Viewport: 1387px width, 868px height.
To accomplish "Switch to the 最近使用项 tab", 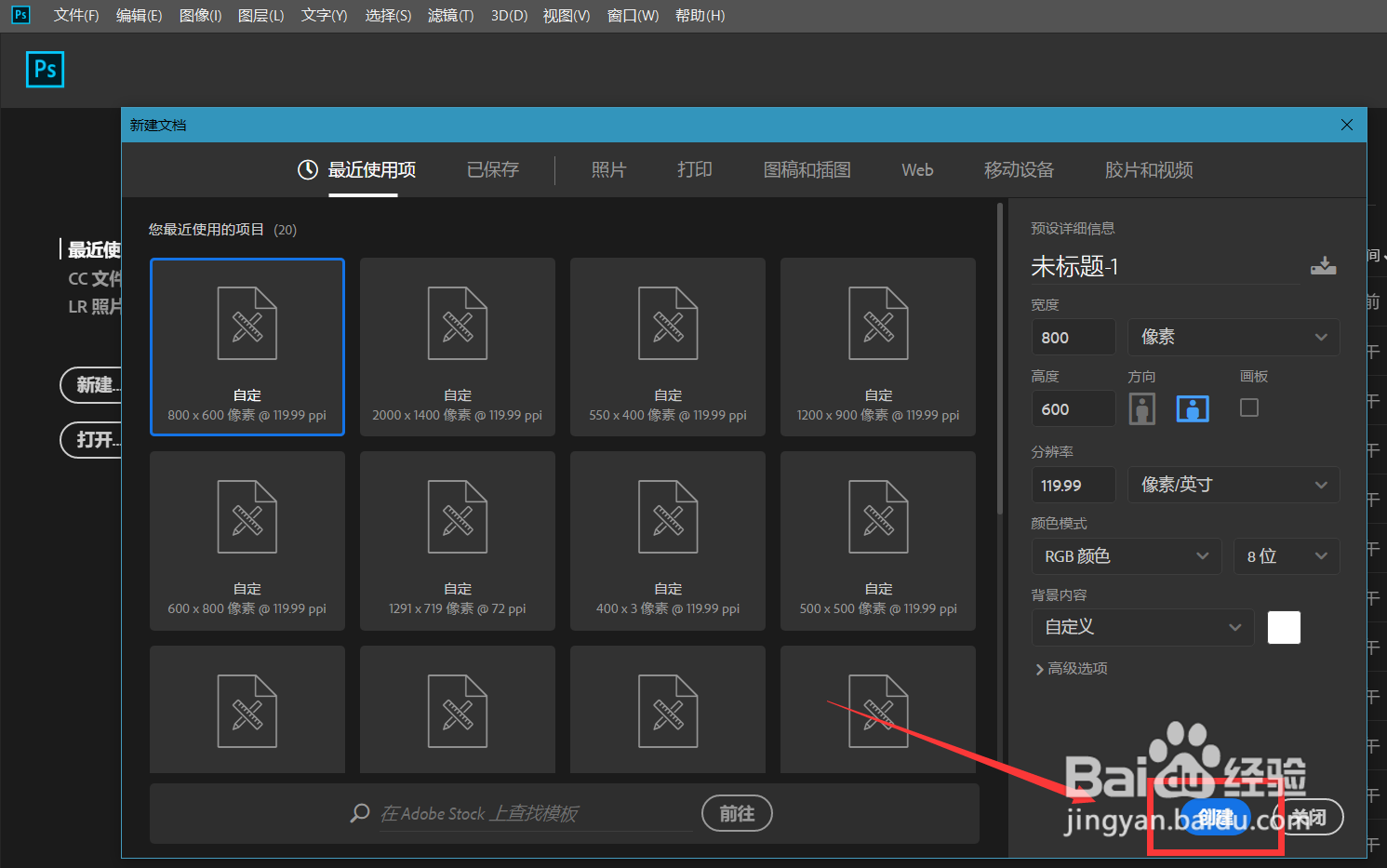I will coord(371,169).
